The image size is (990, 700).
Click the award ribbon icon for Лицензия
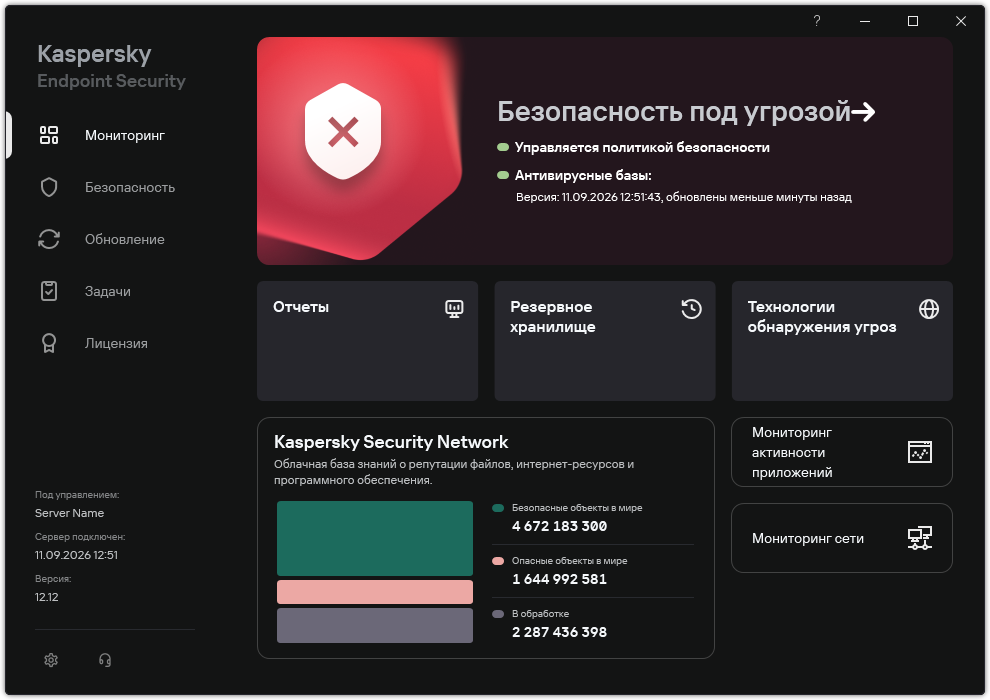pyautogui.click(x=49, y=343)
